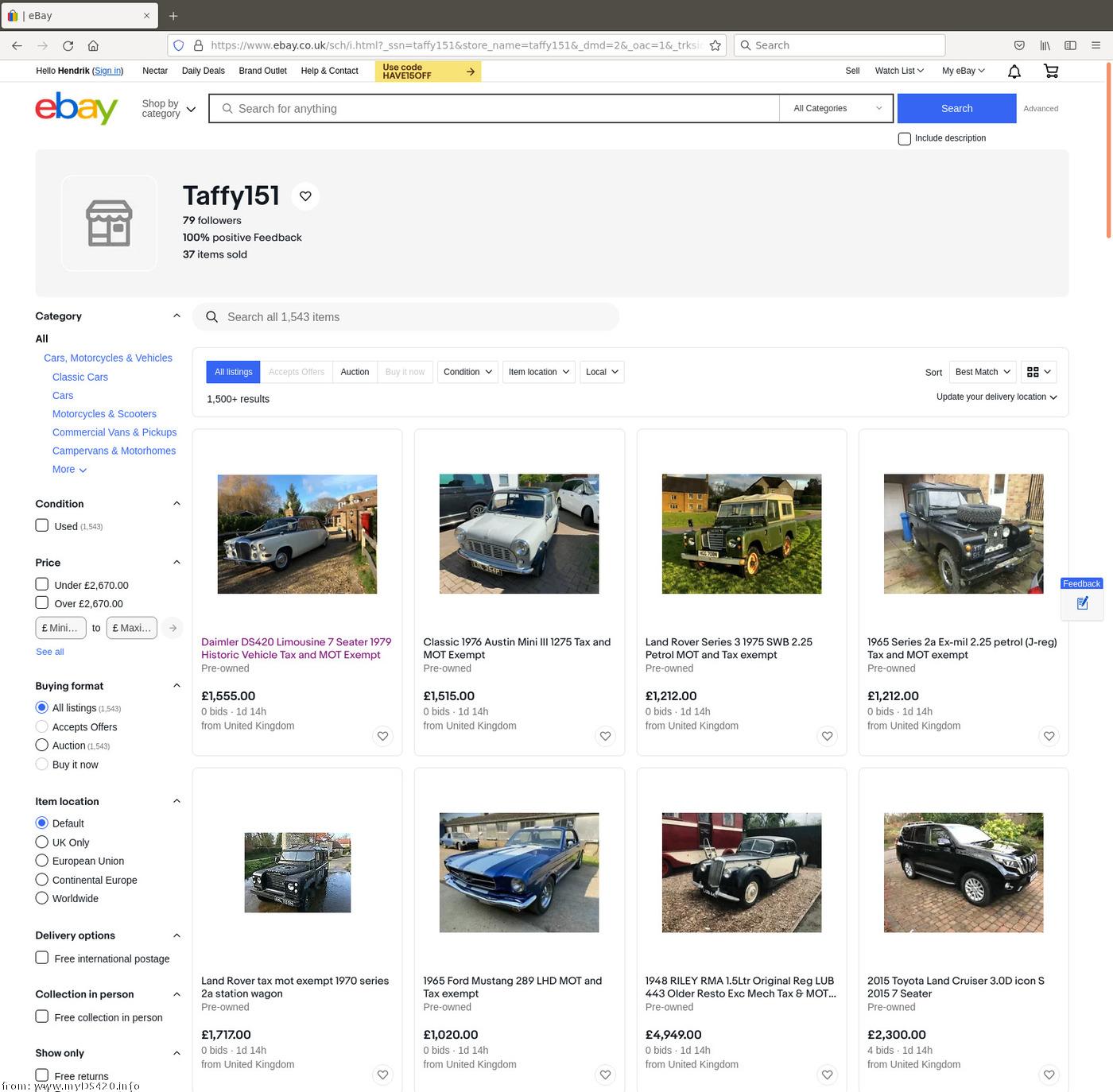
Task: Open the Nectar link
Action: (155, 71)
